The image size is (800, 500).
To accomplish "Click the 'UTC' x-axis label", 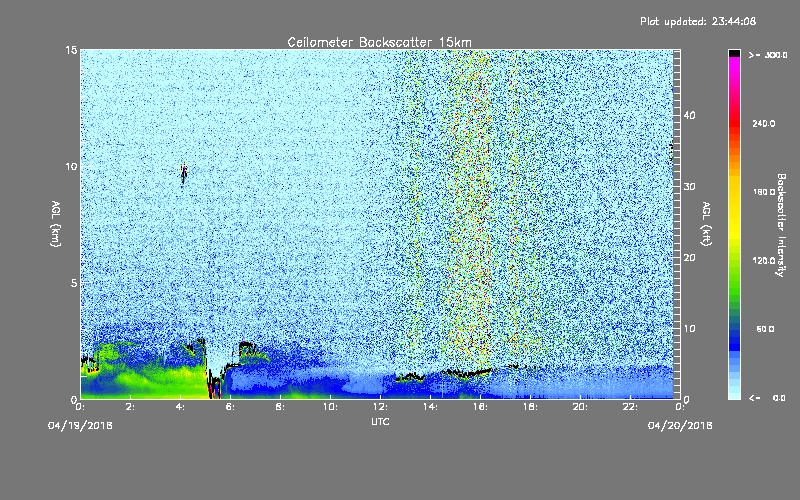I will [380, 422].
